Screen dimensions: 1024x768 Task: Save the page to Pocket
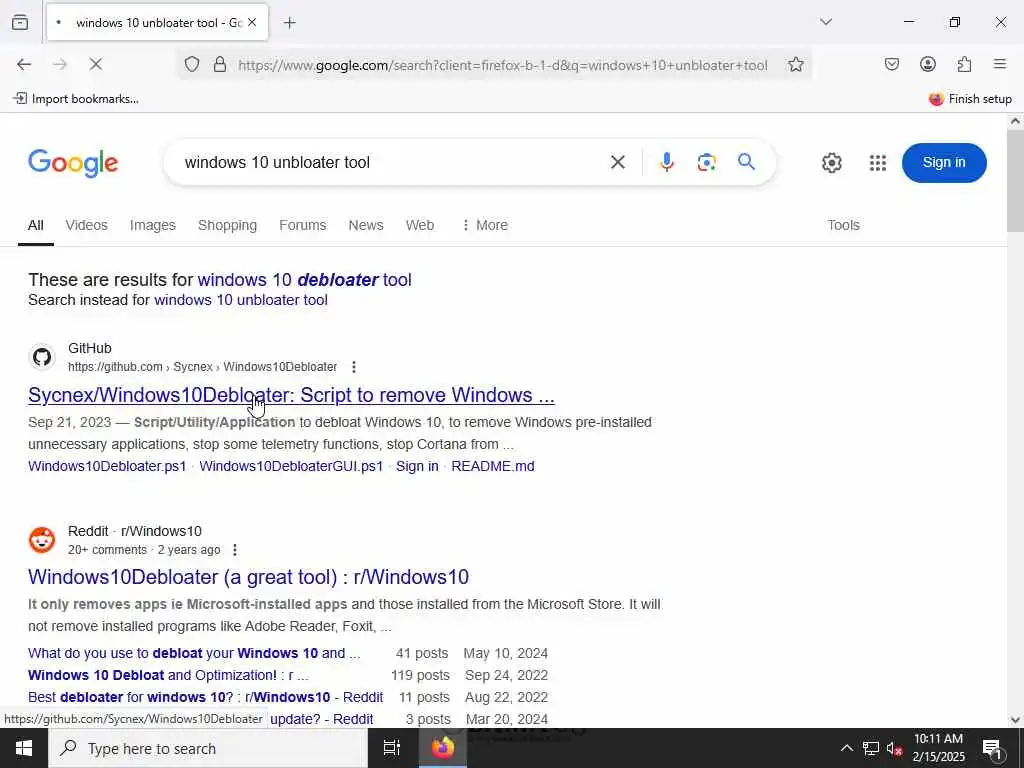pyautogui.click(x=891, y=64)
